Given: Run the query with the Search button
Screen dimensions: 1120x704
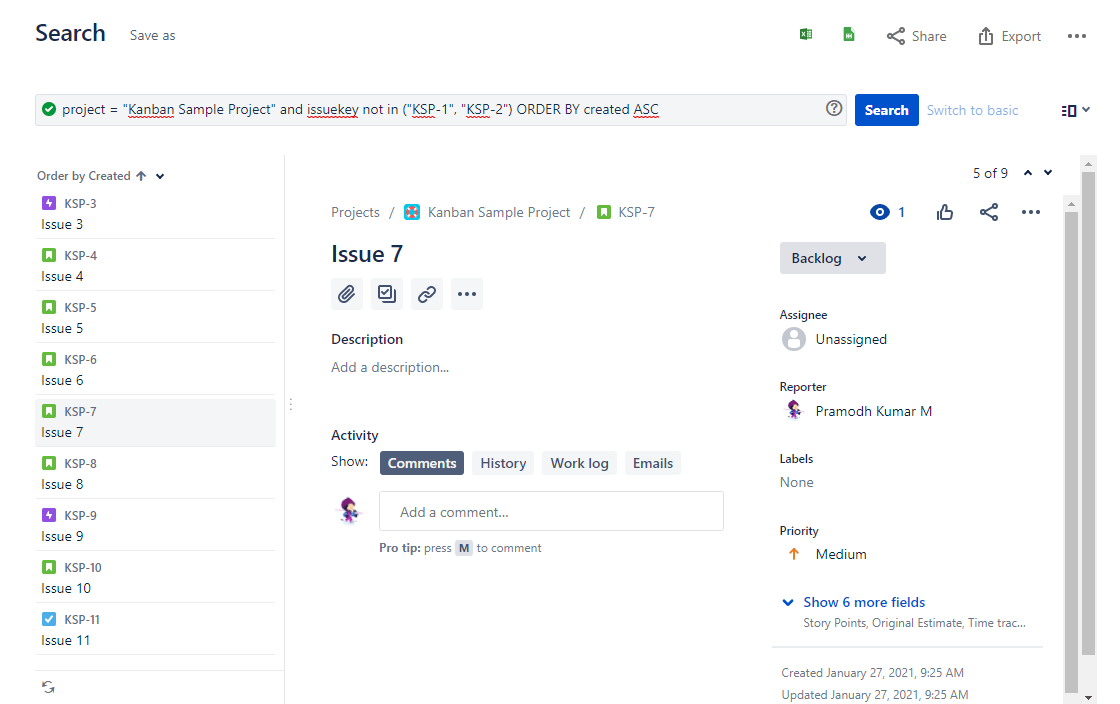Looking at the screenshot, I should point(886,110).
